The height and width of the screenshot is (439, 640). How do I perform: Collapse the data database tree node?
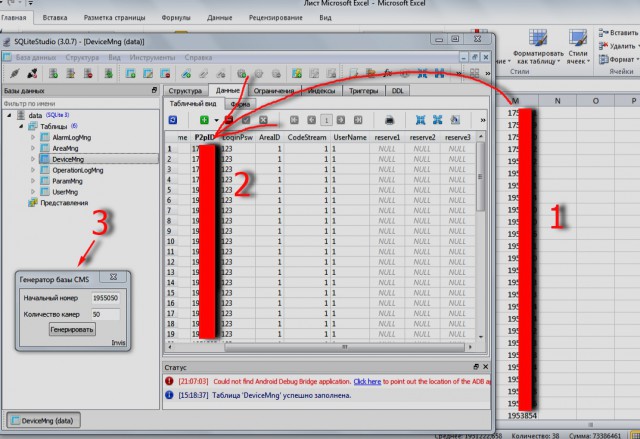[x=9, y=115]
